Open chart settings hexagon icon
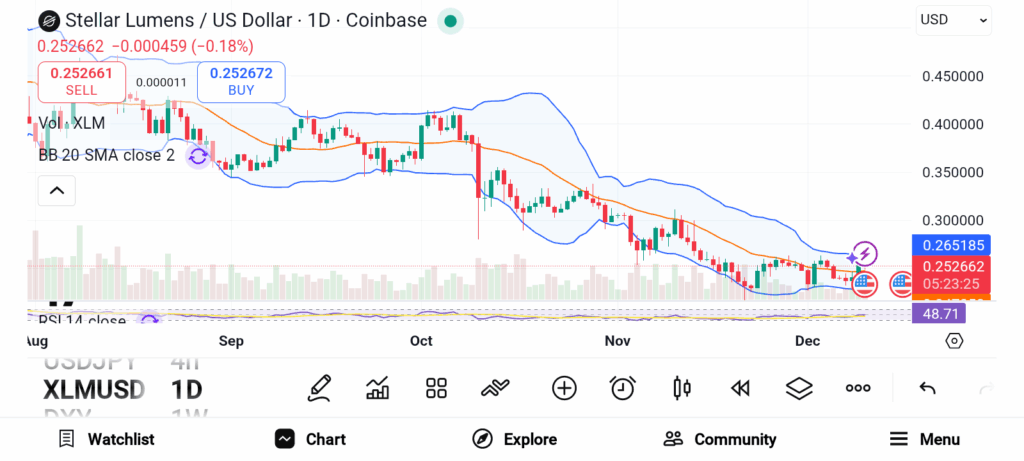The height and width of the screenshot is (461, 1024). pyautogui.click(x=954, y=341)
